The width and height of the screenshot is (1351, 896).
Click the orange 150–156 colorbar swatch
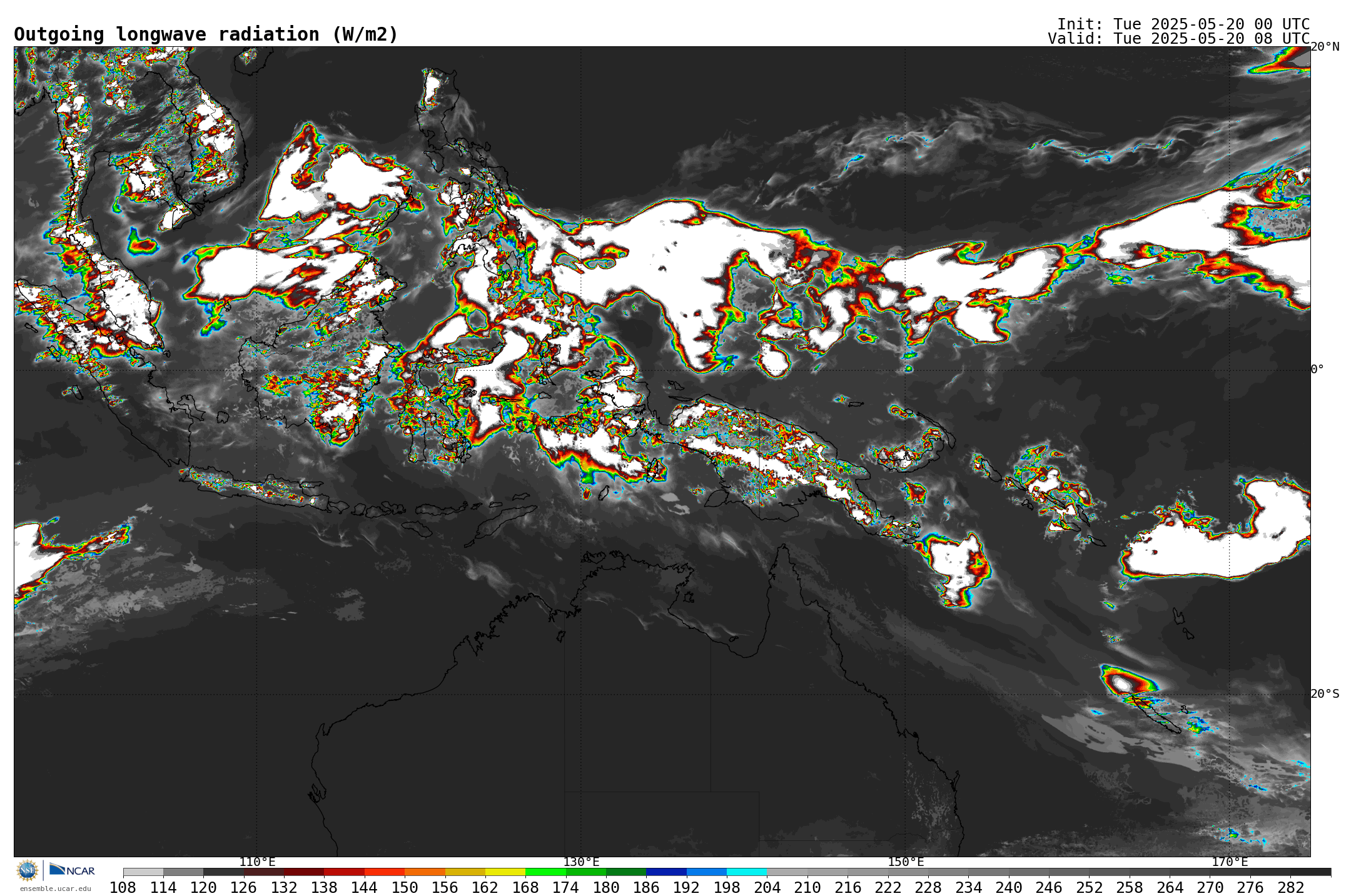tap(425, 872)
